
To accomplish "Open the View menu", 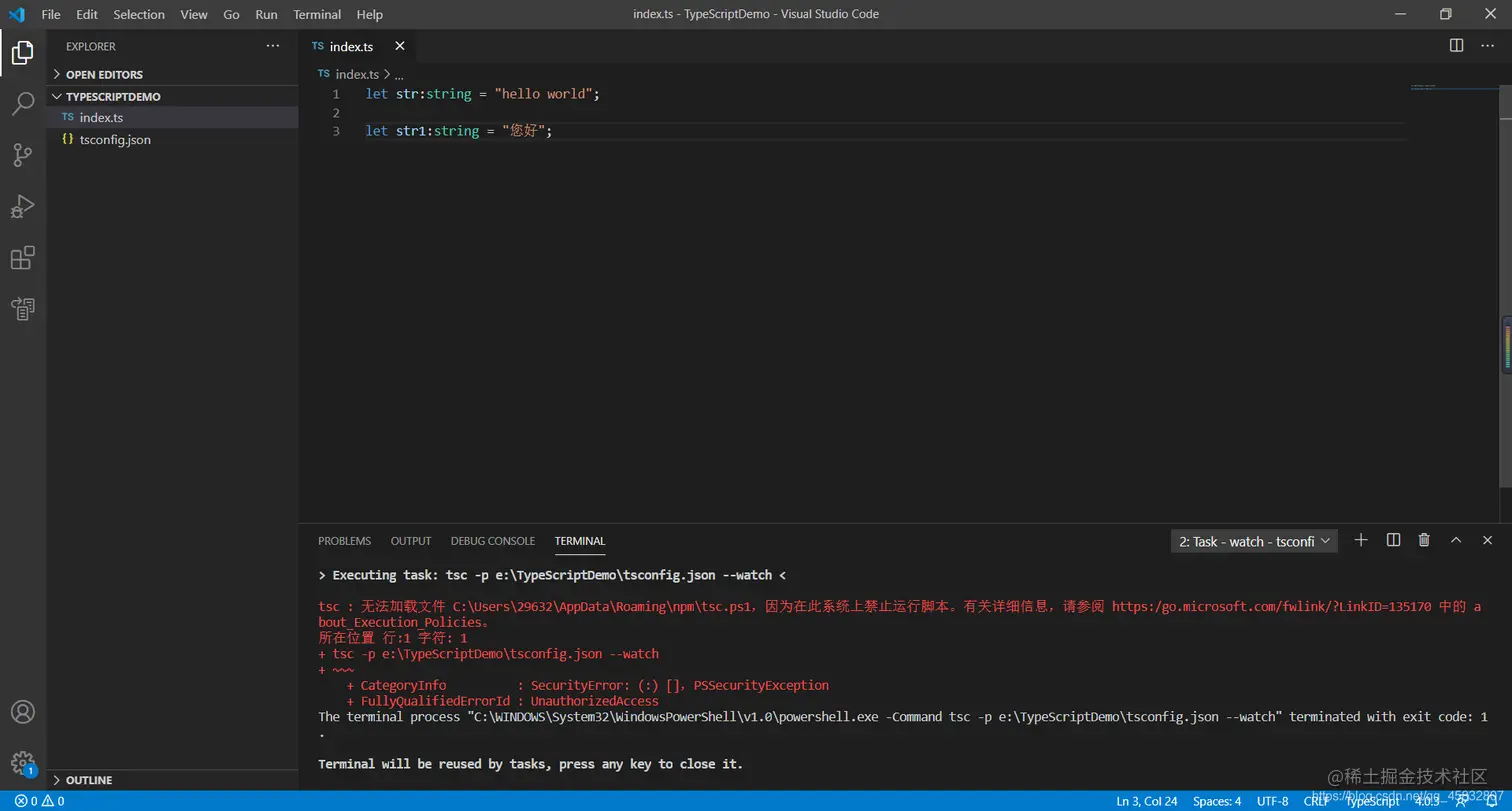I will point(194,14).
